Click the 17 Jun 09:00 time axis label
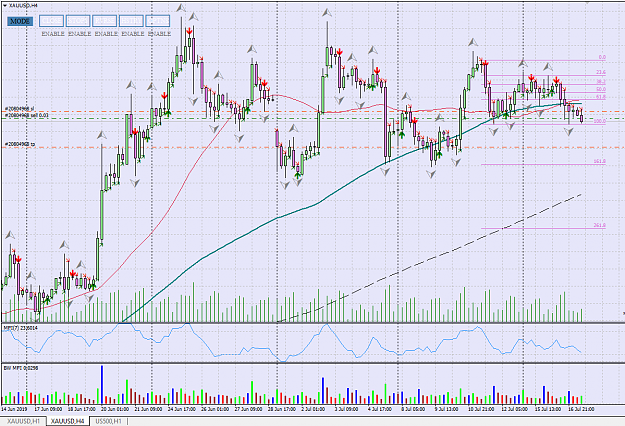This screenshot has height=426, width=625. click(x=48, y=409)
